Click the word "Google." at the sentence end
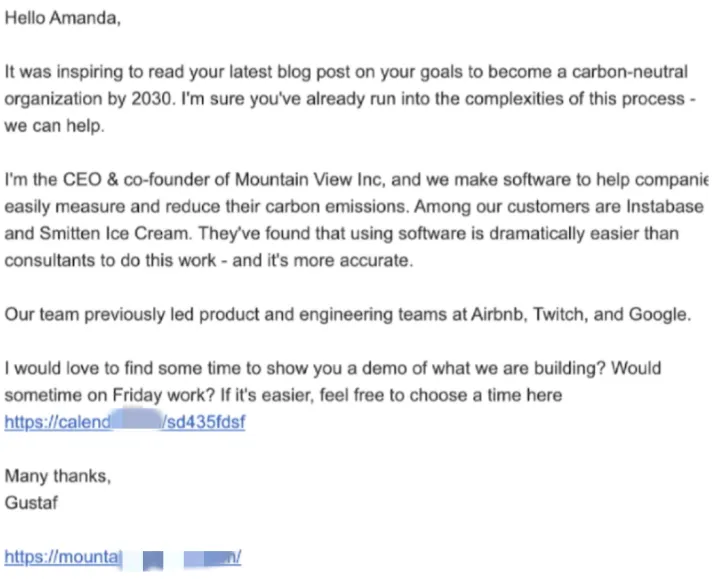The width and height of the screenshot is (720, 579). [x=660, y=315]
